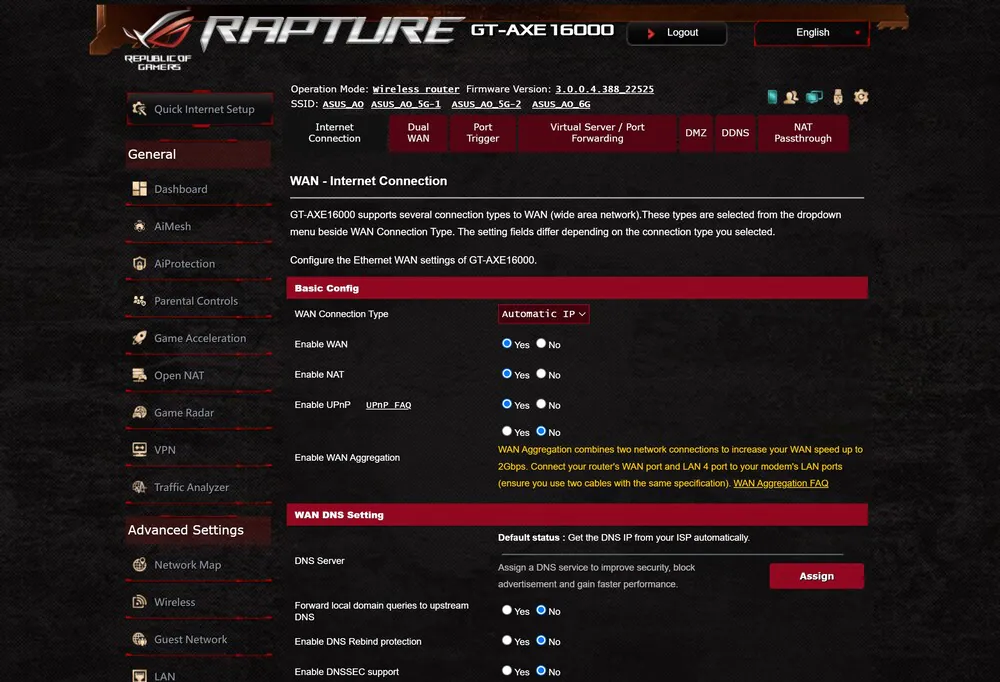Click the Game Radar icon
The image size is (1000, 682).
click(x=139, y=412)
